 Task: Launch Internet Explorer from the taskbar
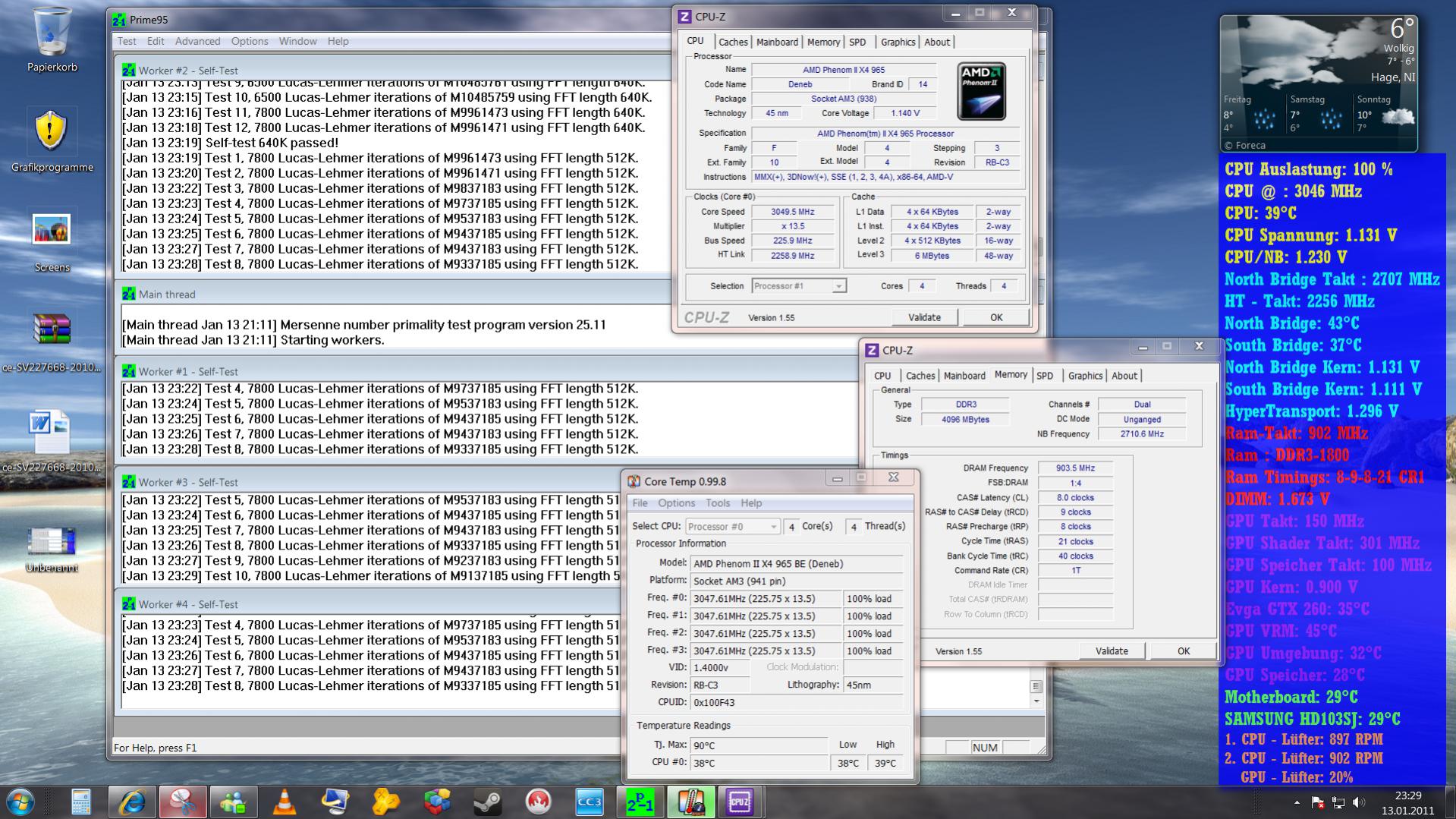pyautogui.click(x=132, y=802)
